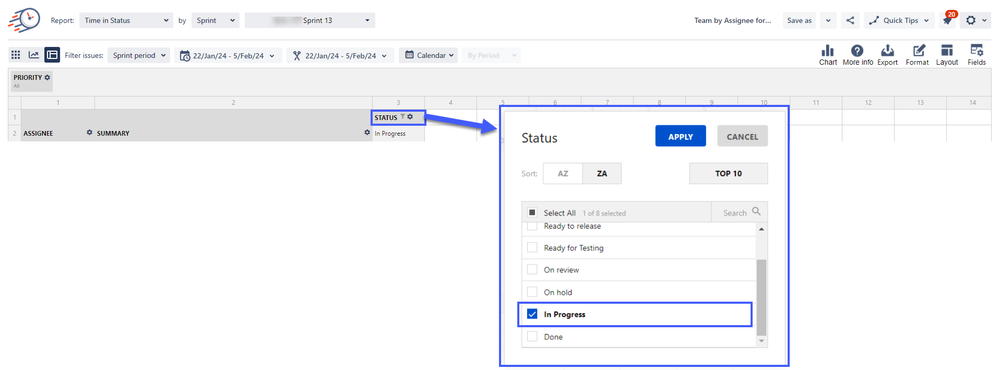Open the Fields settings tool
The width and height of the screenshot is (999, 370).
[976, 55]
